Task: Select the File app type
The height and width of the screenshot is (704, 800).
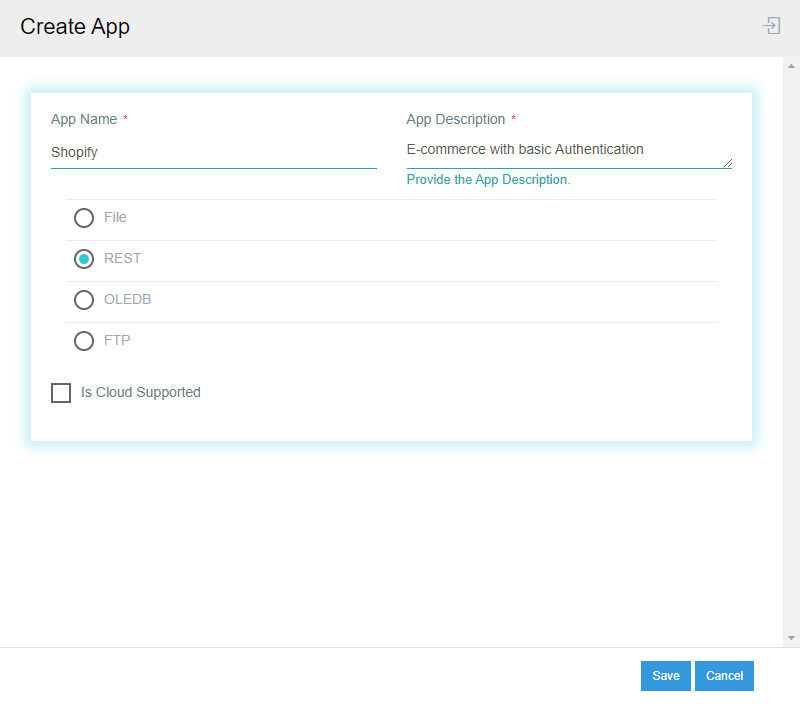Action: click(x=84, y=217)
